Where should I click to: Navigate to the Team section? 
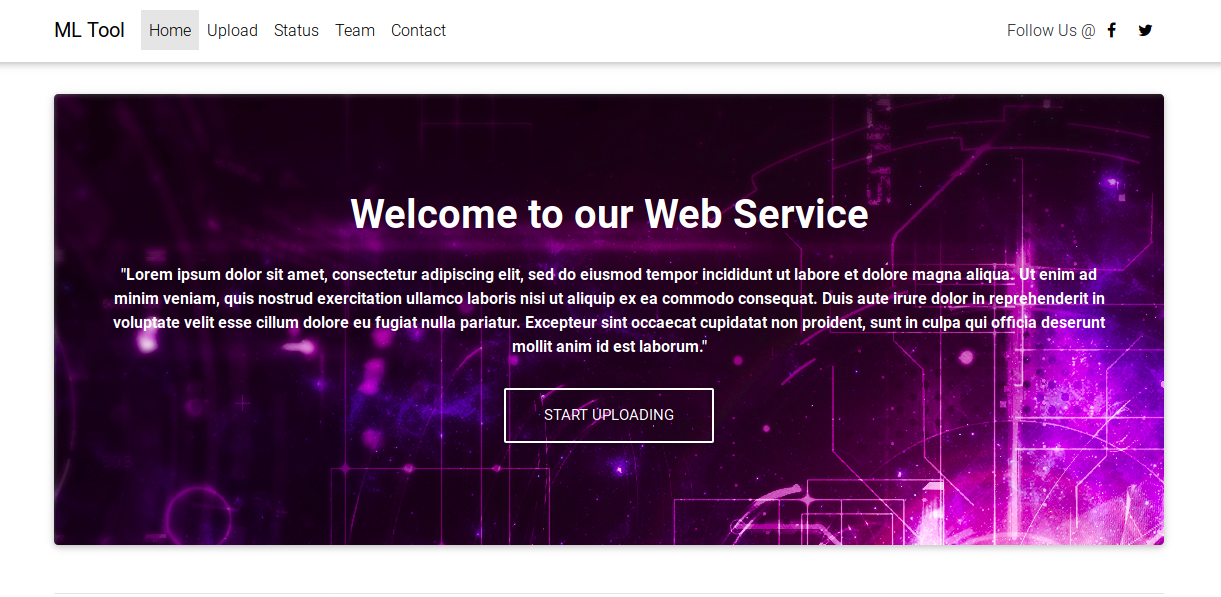tap(355, 30)
